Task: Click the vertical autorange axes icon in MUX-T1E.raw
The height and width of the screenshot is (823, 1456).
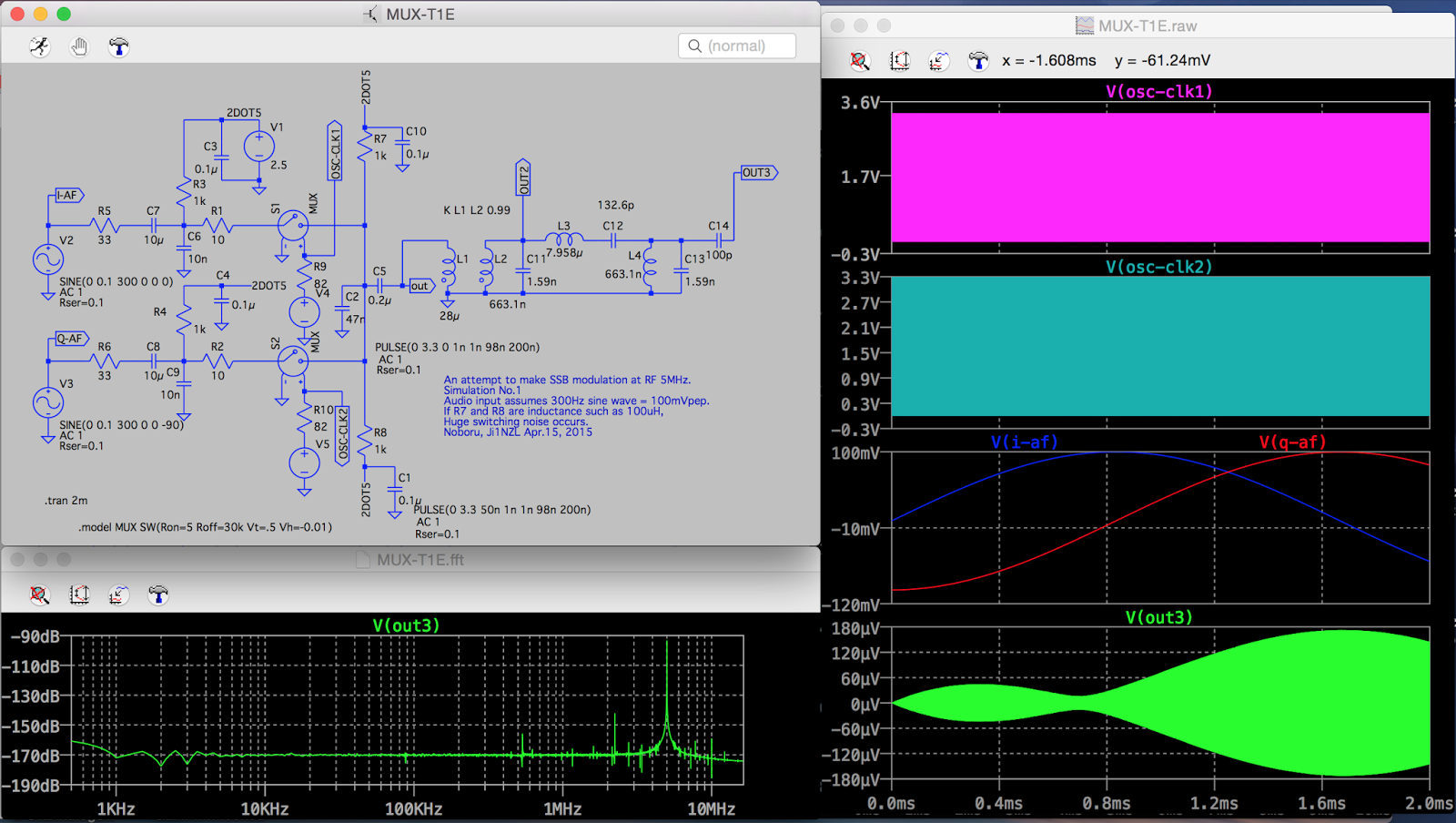Action: (899, 60)
